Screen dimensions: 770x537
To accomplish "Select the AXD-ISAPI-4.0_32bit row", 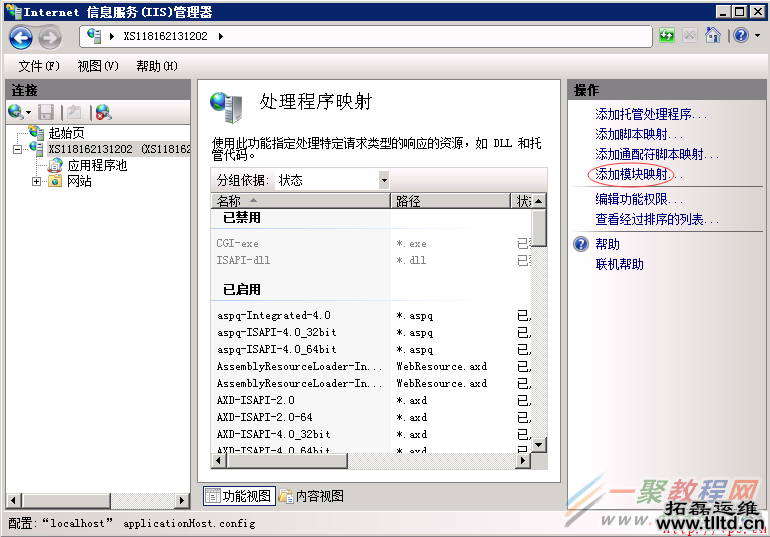I will click(x=371, y=434).
